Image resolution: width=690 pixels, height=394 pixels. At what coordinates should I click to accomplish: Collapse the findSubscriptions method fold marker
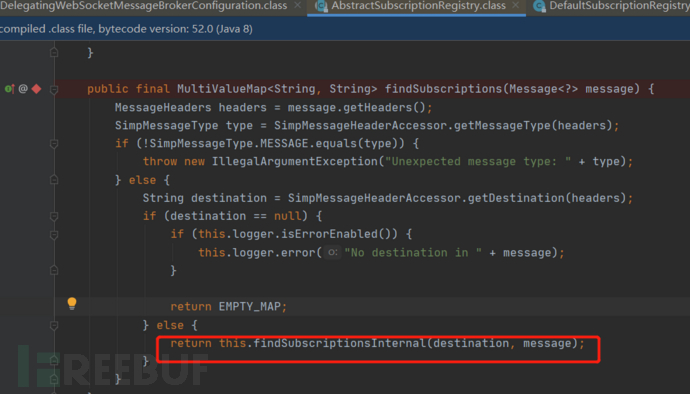(54, 89)
